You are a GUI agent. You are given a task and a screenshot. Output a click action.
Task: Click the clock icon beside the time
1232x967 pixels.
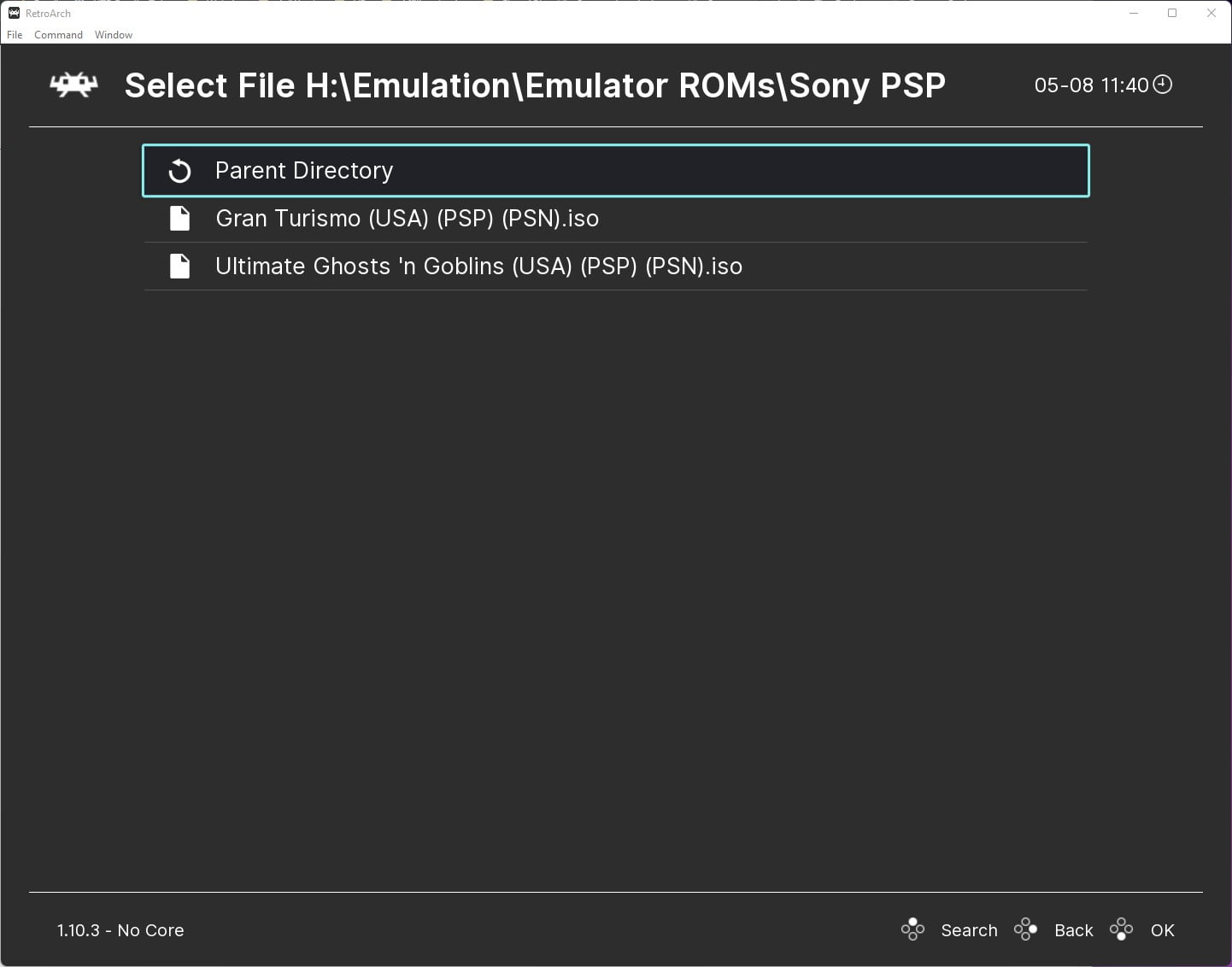pos(1163,85)
